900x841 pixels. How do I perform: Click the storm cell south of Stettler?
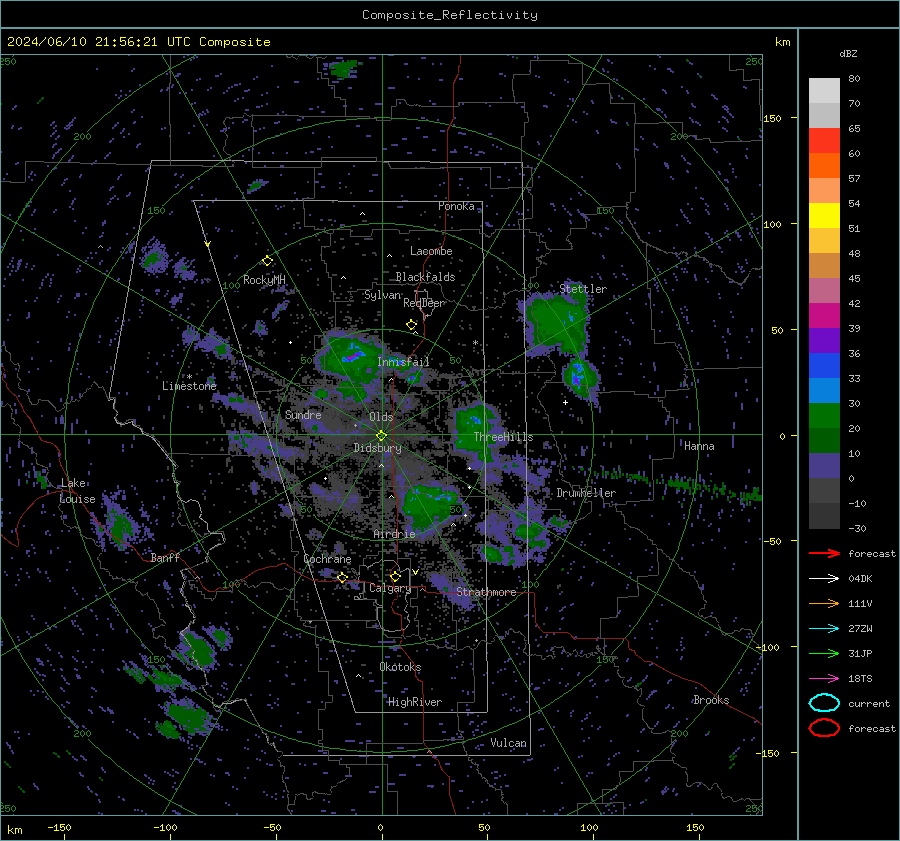coord(579,377)
